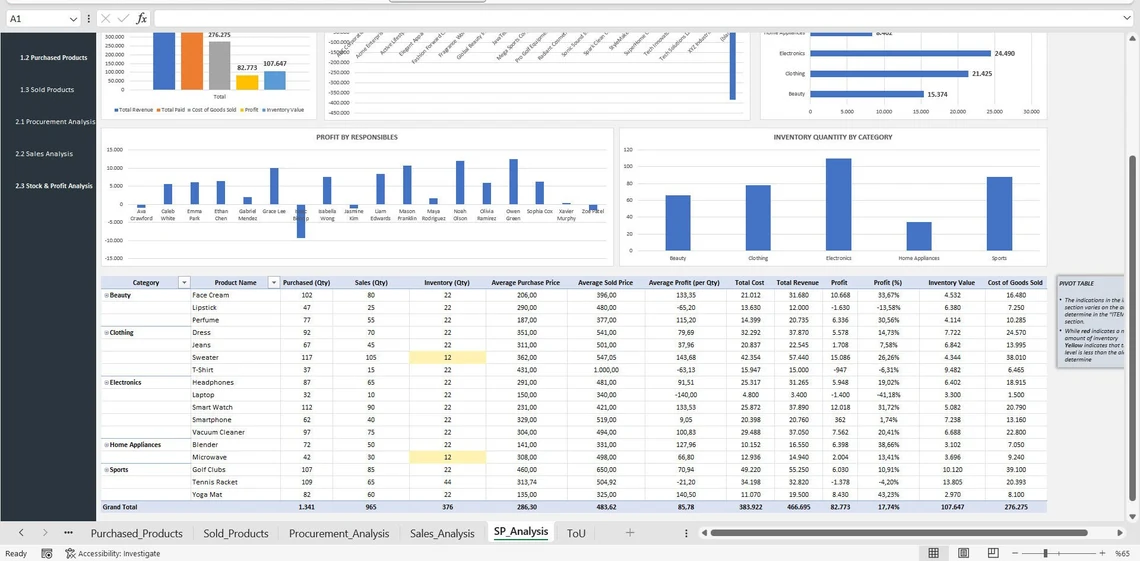Collapse the Beauty category group

pos(106,296)
